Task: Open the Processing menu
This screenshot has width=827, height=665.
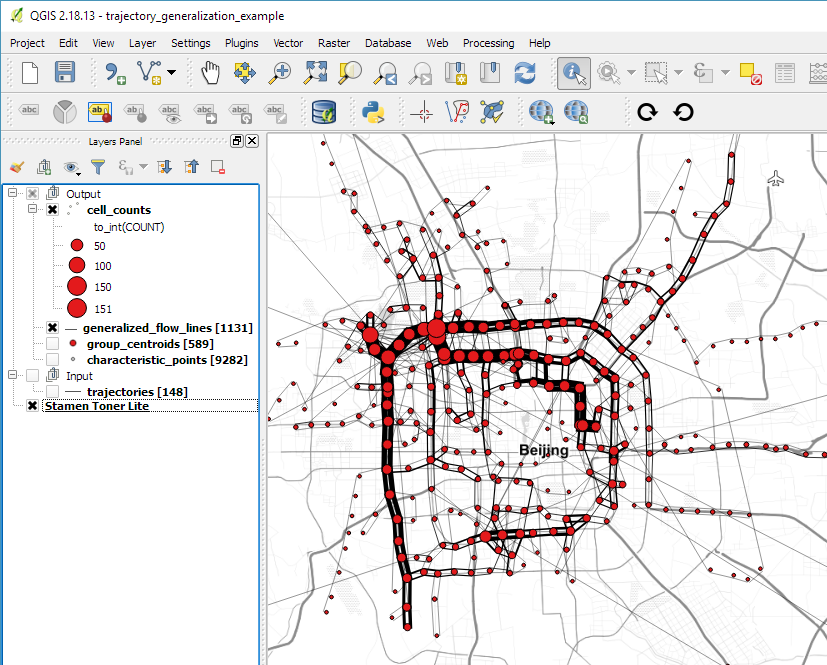Action: coord(488,43)
